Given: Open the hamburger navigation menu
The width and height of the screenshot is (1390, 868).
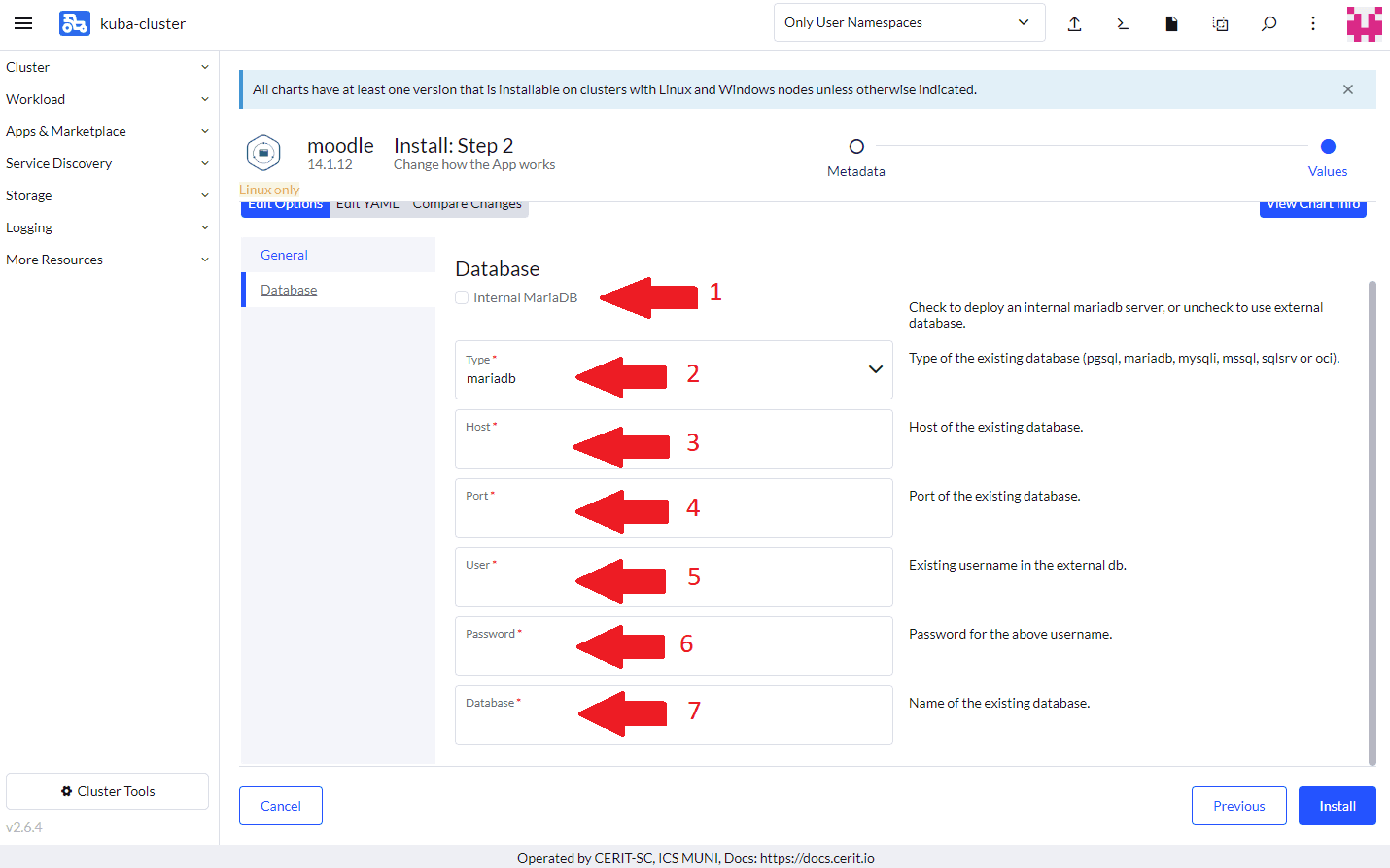Looking at the screenshot, I should click(x=23, y=23).
